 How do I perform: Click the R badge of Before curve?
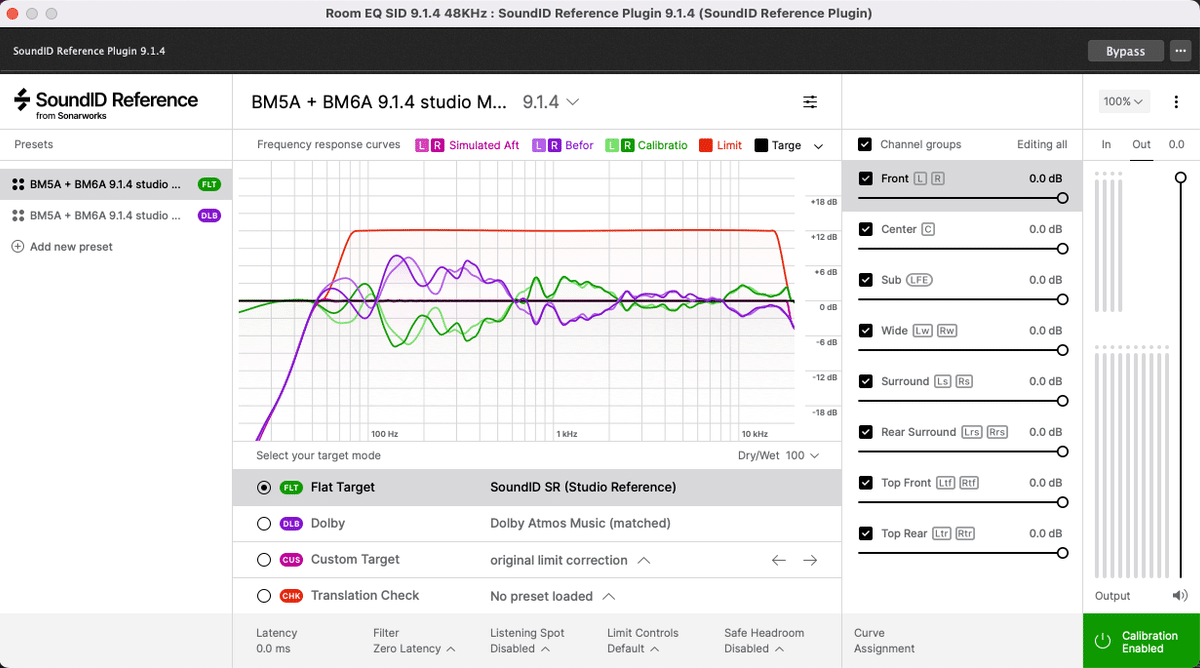pos(554,145)
